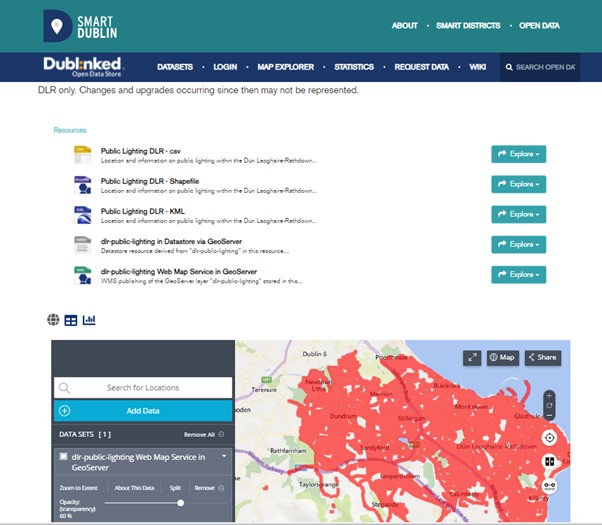Click the map fullscreen expand icon
The width and height of the screenshot is (602, 525).
pos(472,357)
